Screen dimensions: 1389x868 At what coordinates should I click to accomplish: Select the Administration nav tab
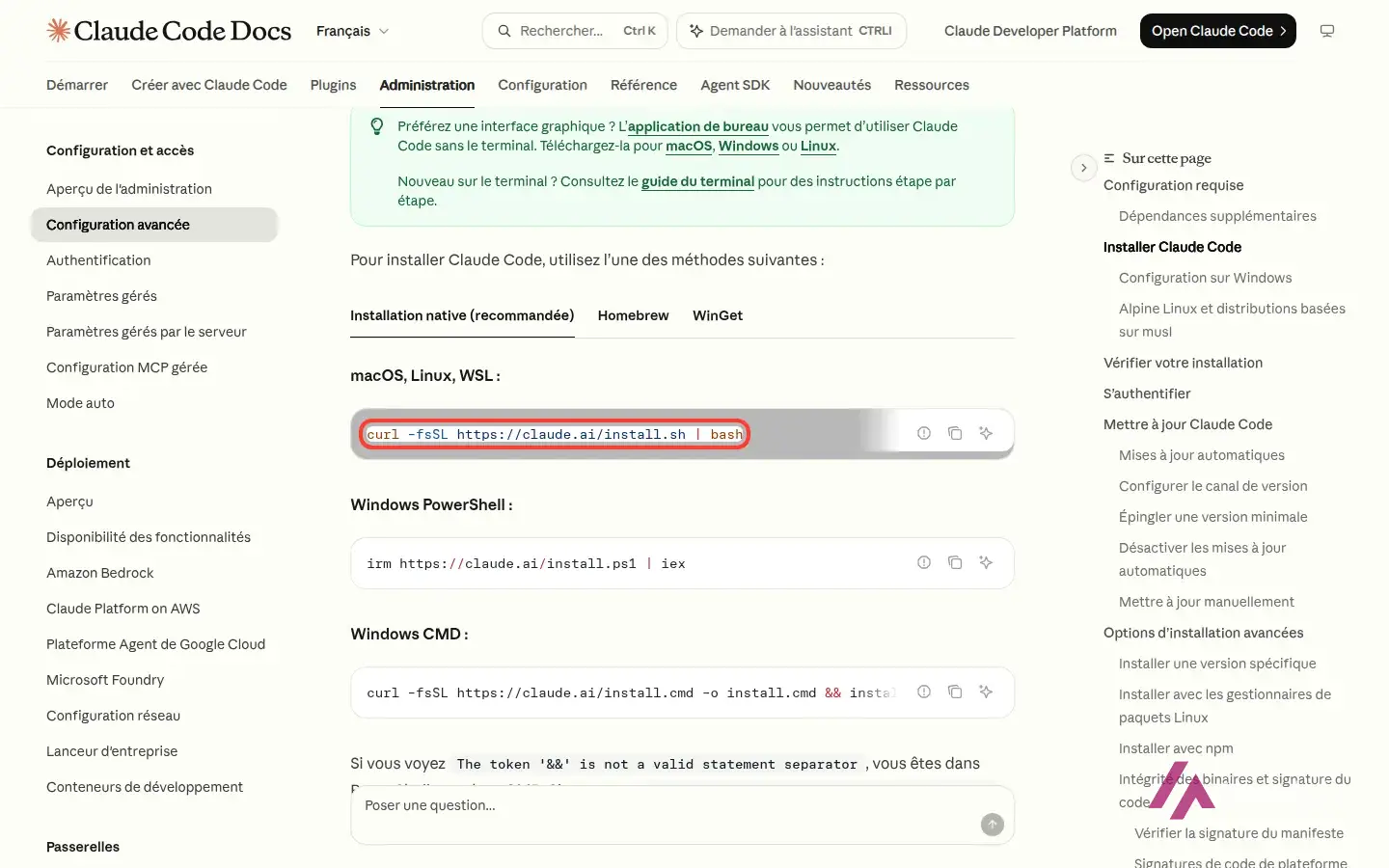point(427,85)
